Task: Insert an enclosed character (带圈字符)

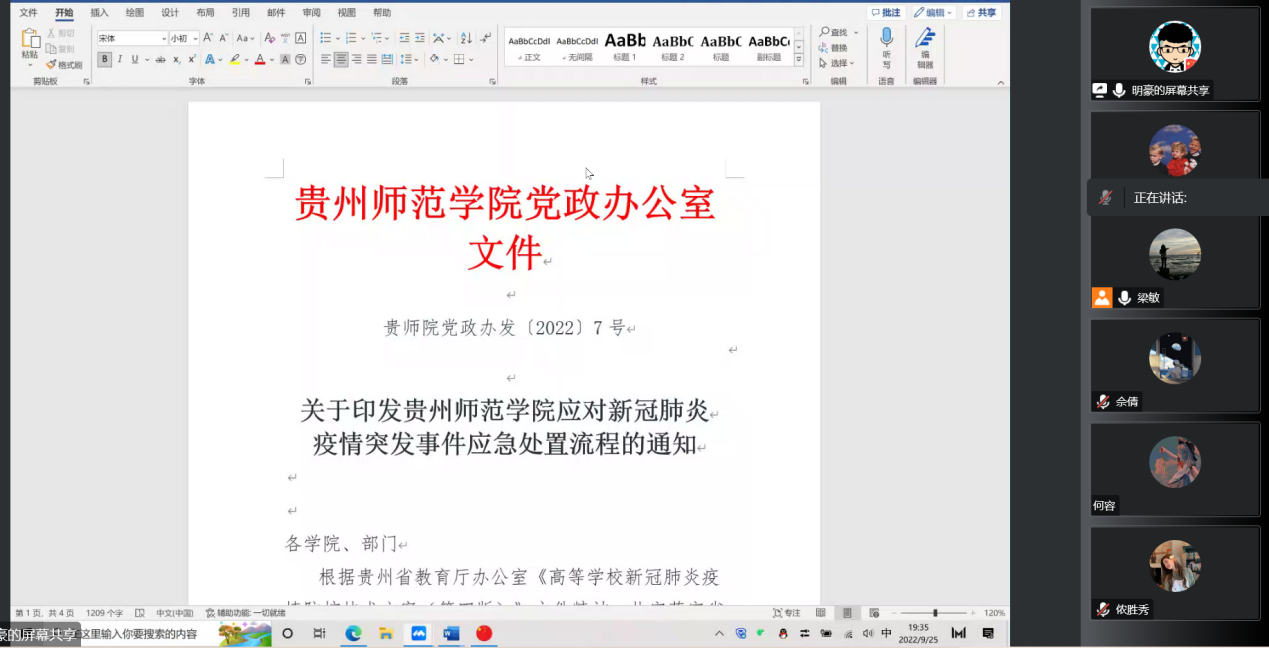Action: (x=300, y=60)
